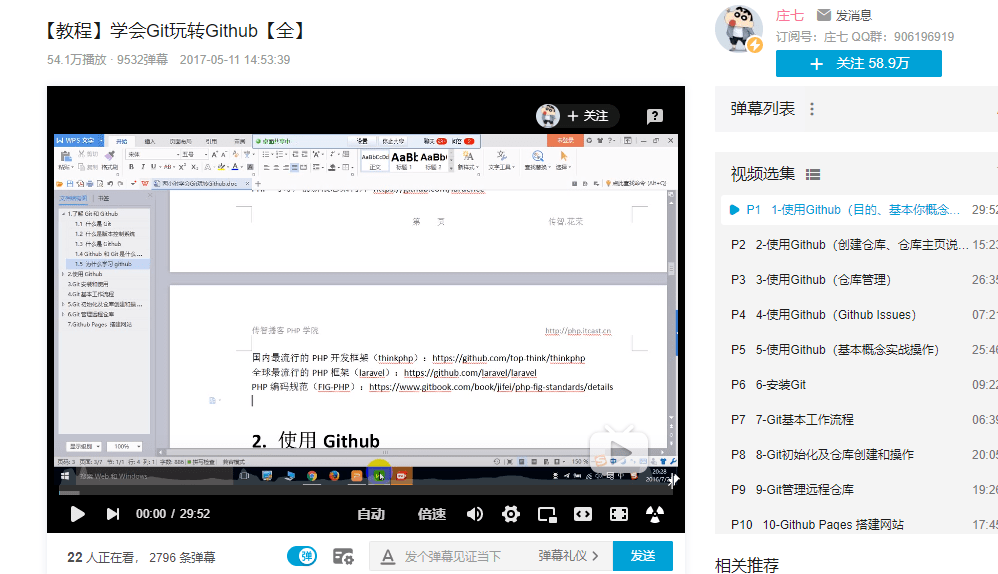Open uploader 庄七's avatar
The image size is (998, 574).
(739, 29)
